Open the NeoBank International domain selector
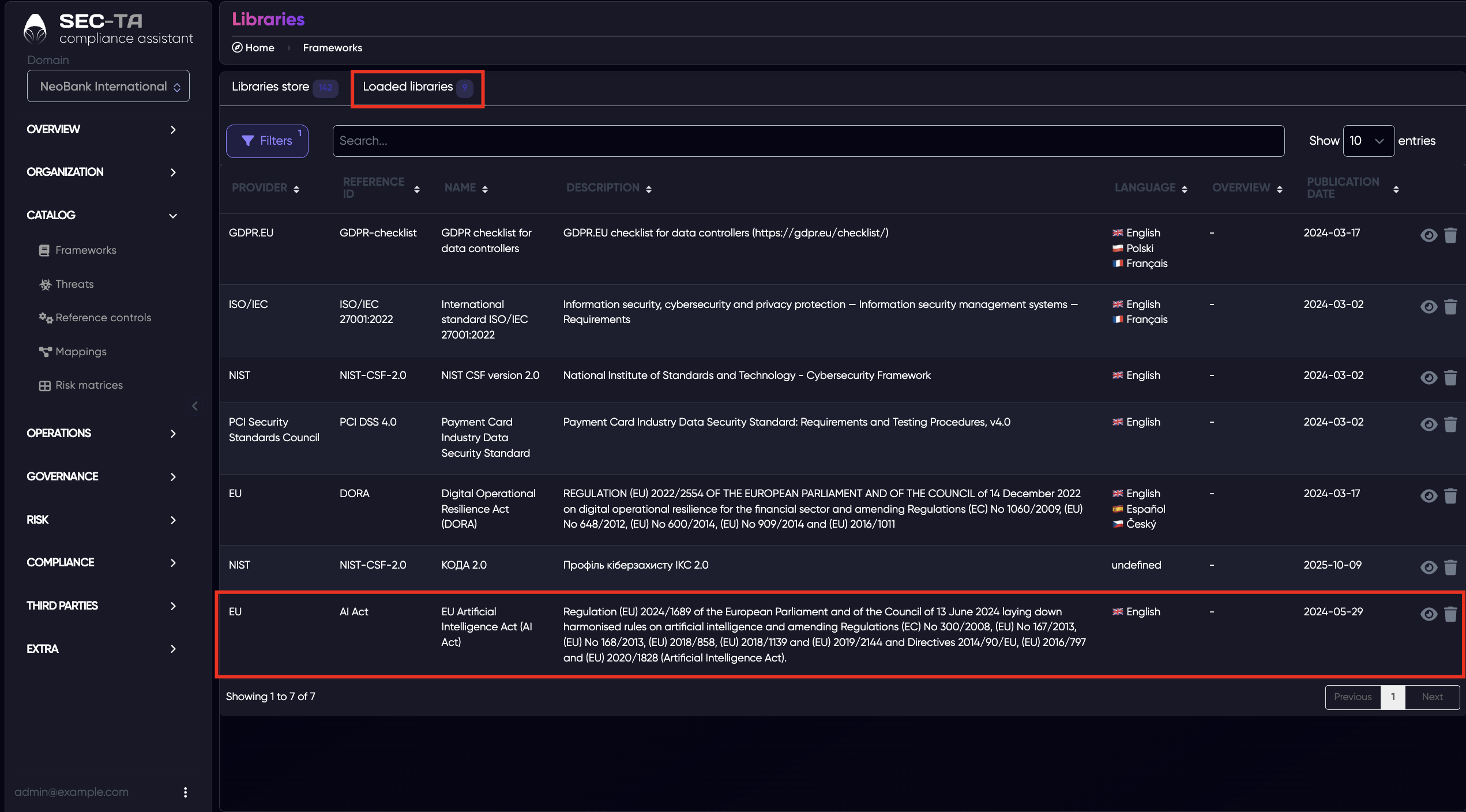This screenshot has height=812, width=1466. [x=108, y=86]
